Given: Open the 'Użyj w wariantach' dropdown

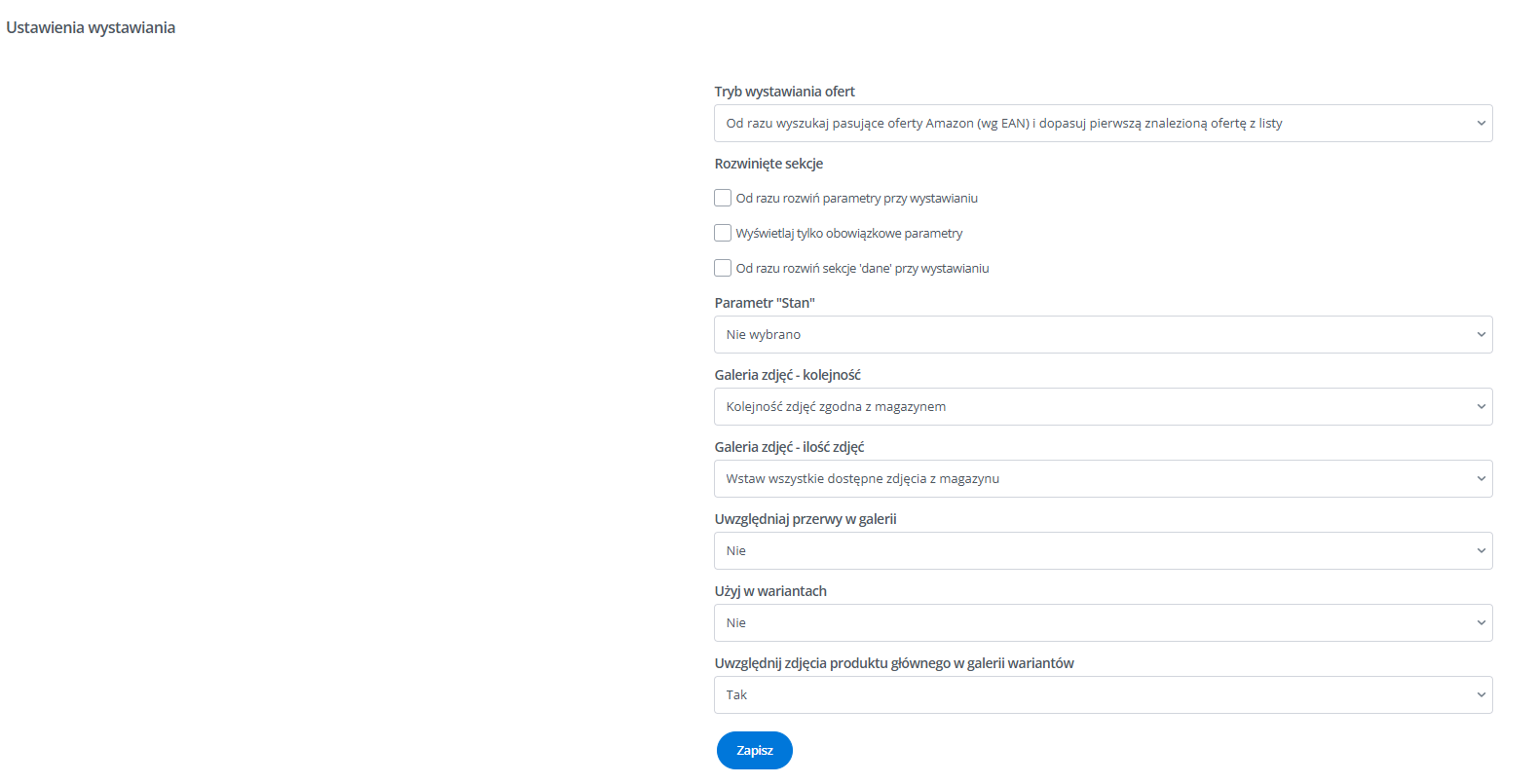Looking at the screenshot, I should 1103,623.
